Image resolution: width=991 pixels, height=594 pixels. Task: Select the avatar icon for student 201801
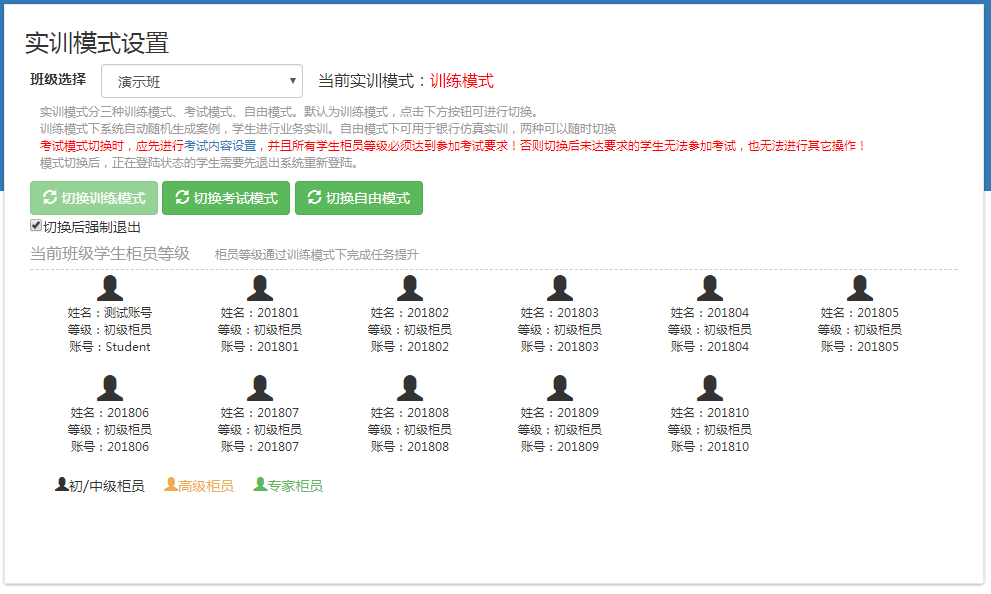(x=260, y=288)
